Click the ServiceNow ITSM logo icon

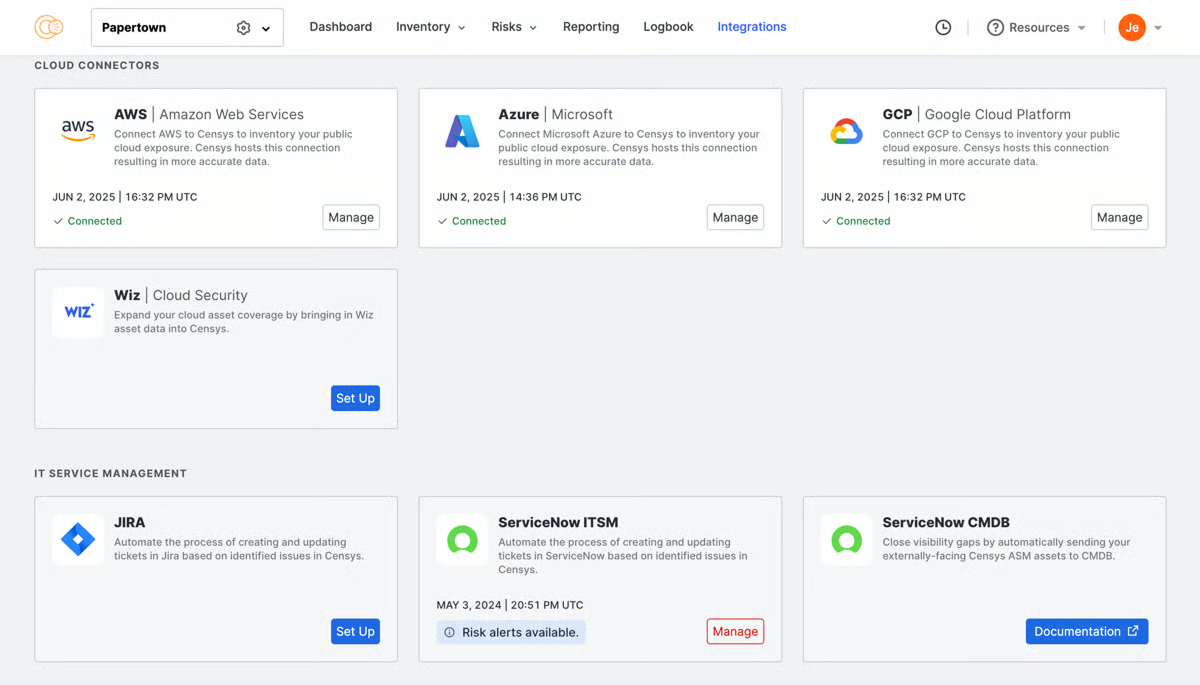[462, 538]
